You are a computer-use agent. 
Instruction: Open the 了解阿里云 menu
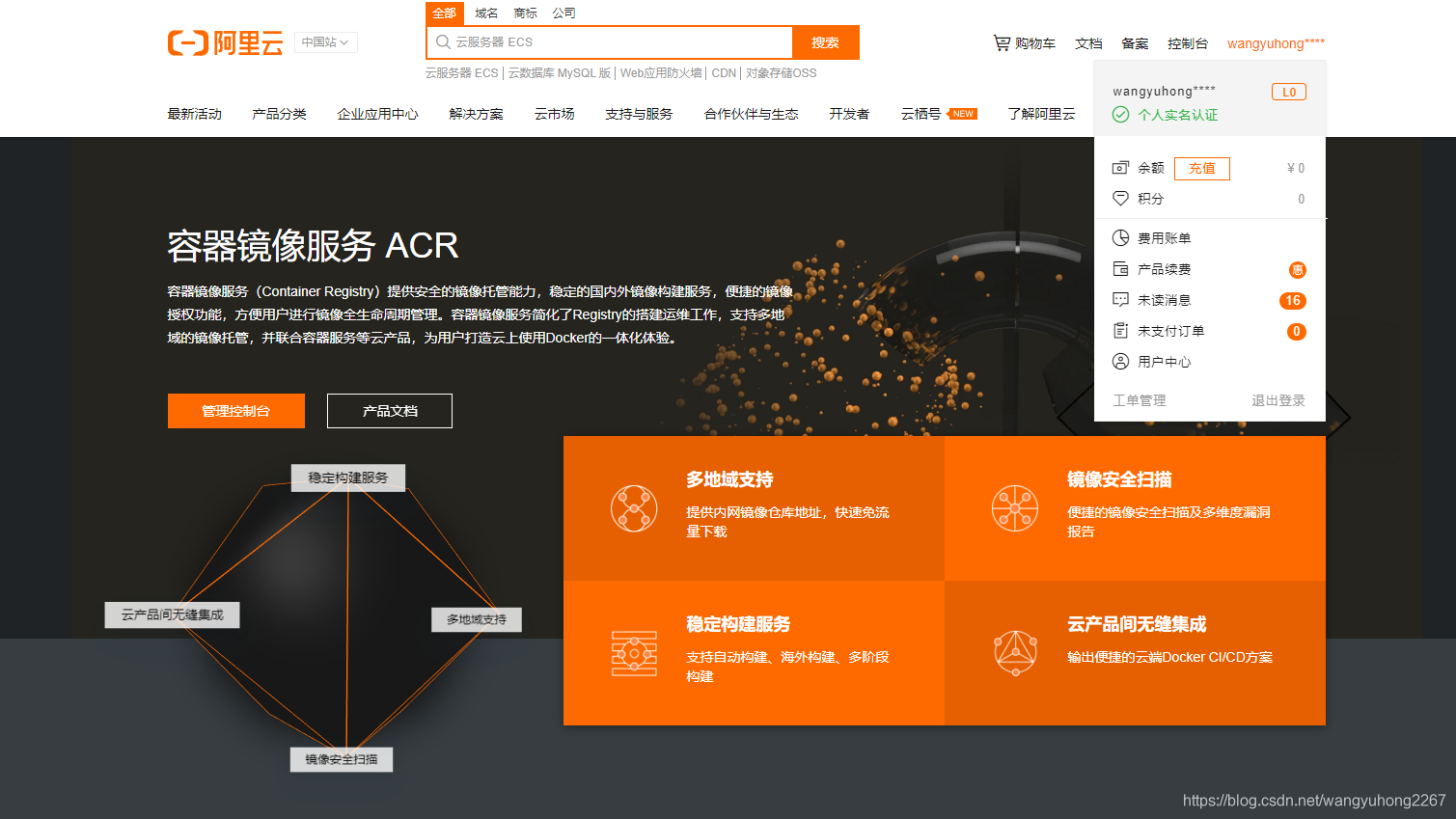(x=1041, y=114)
